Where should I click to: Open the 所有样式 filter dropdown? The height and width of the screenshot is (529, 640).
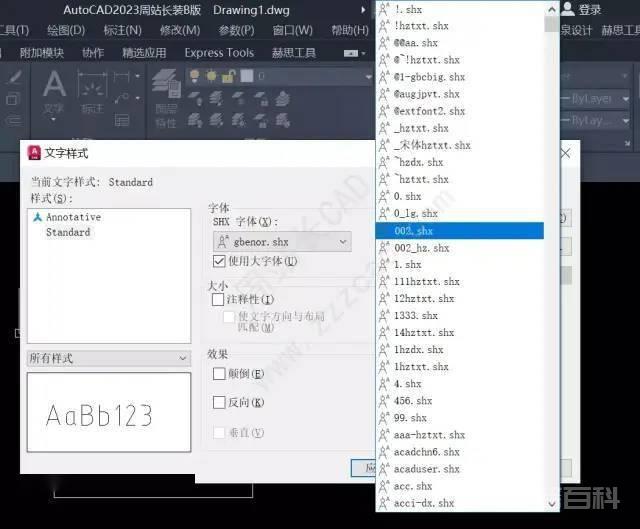(109, 358)
